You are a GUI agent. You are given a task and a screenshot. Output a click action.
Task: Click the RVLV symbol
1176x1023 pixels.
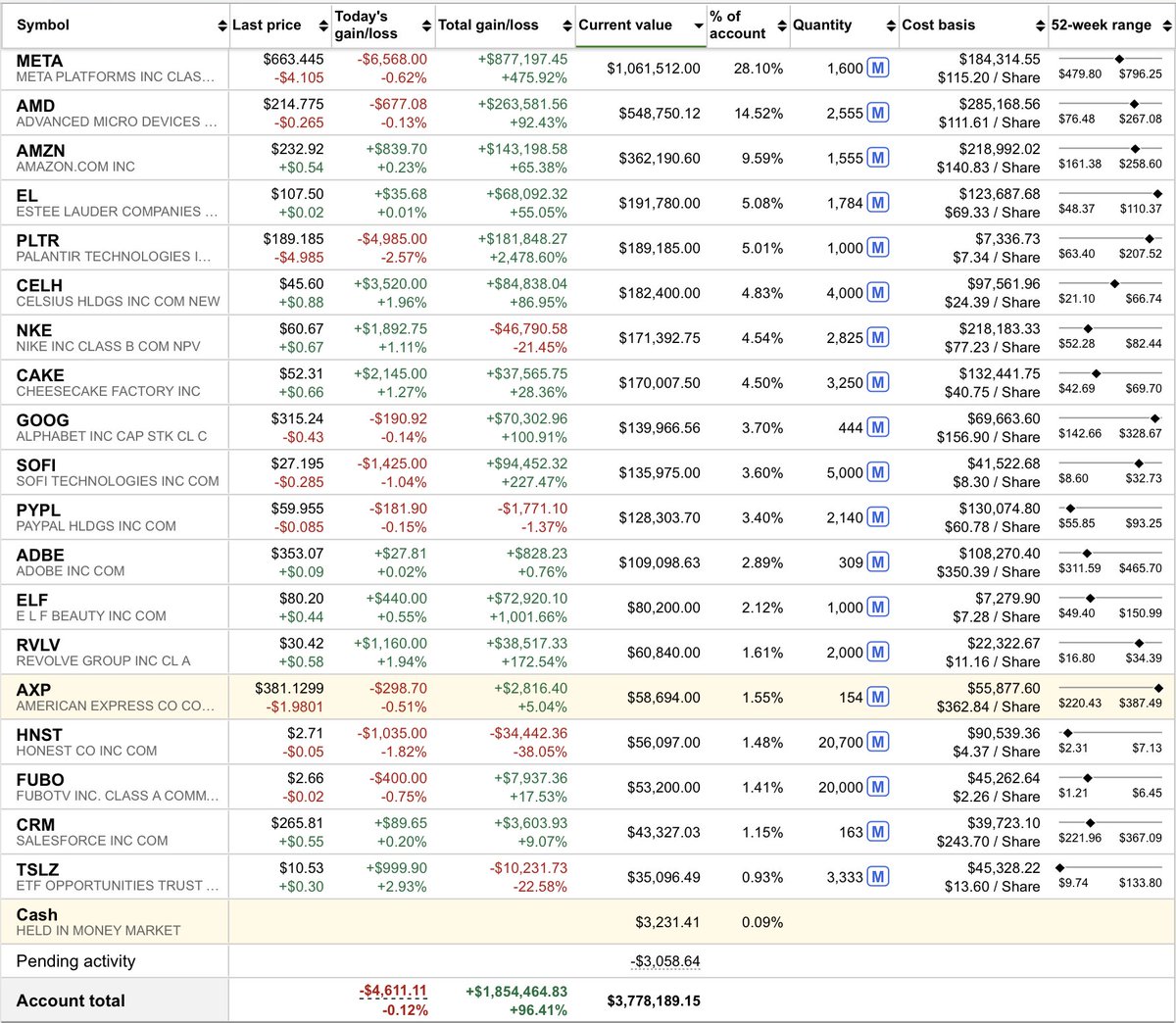coord(38,645)
